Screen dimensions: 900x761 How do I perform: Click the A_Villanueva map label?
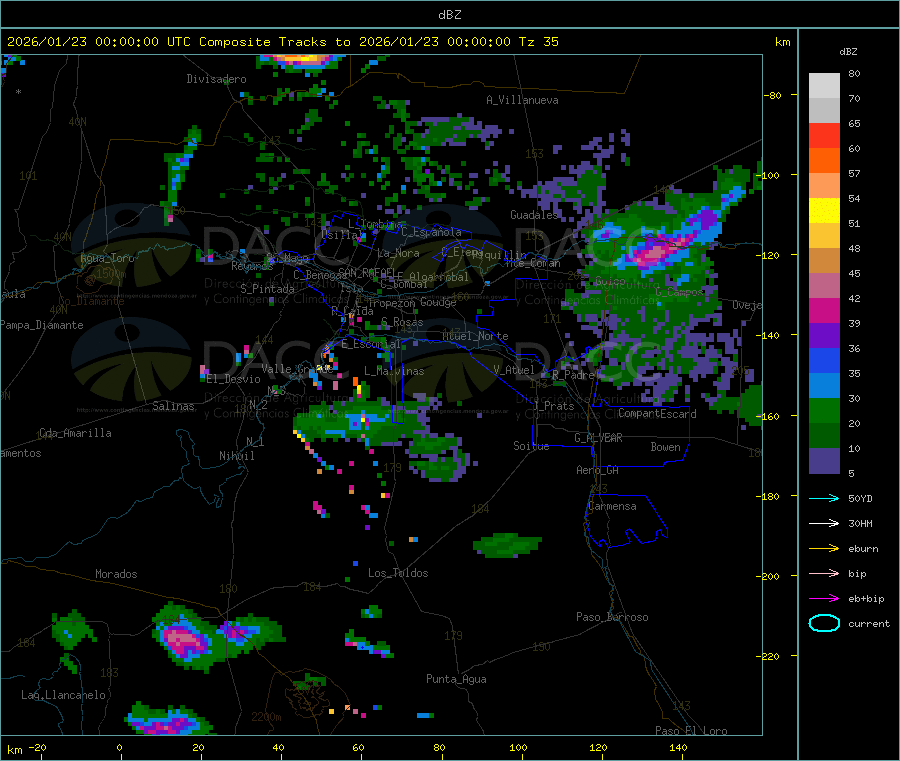pos(522,100)
